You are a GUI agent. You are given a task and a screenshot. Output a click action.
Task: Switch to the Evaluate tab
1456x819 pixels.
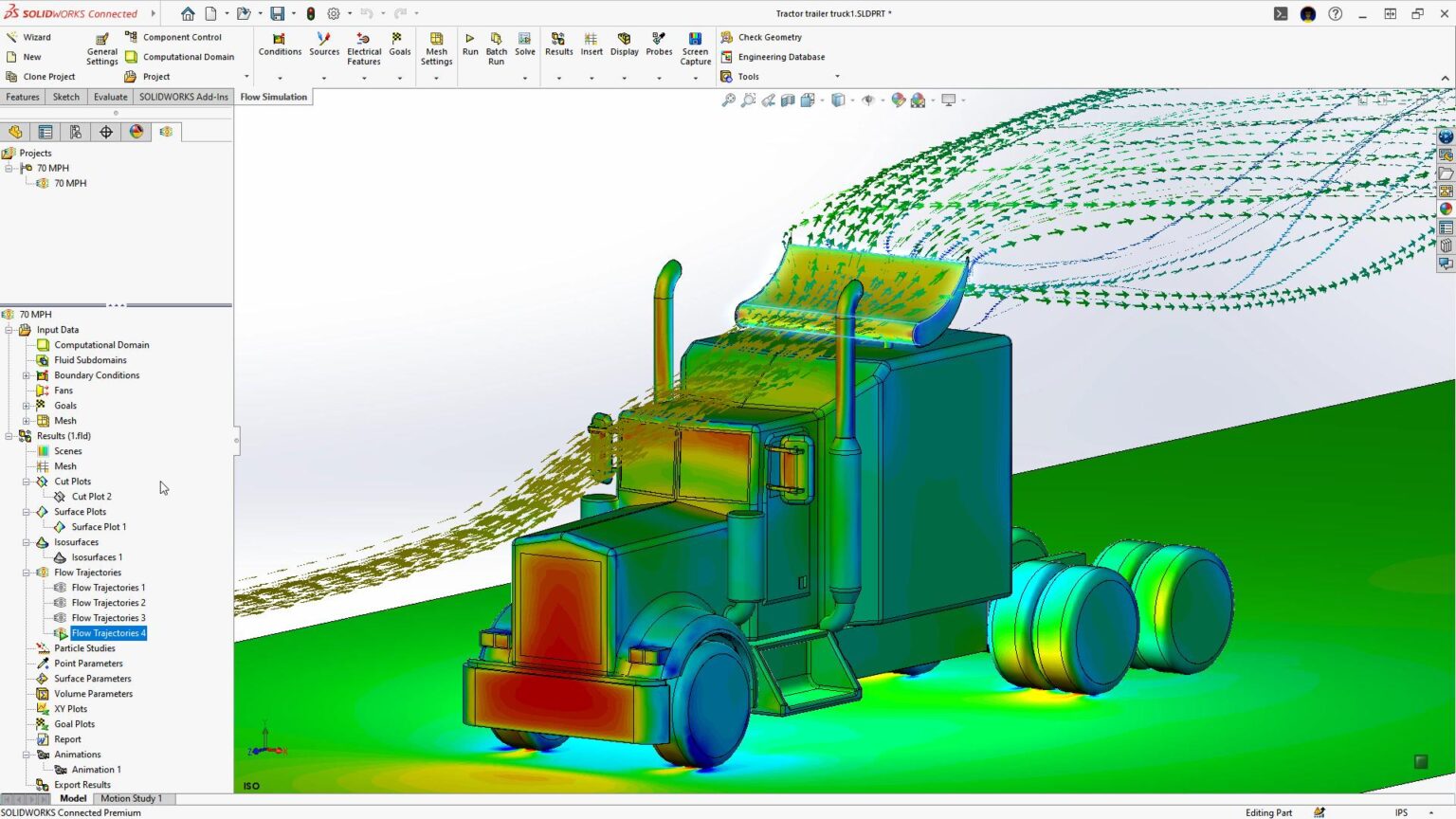coord(110,96)
